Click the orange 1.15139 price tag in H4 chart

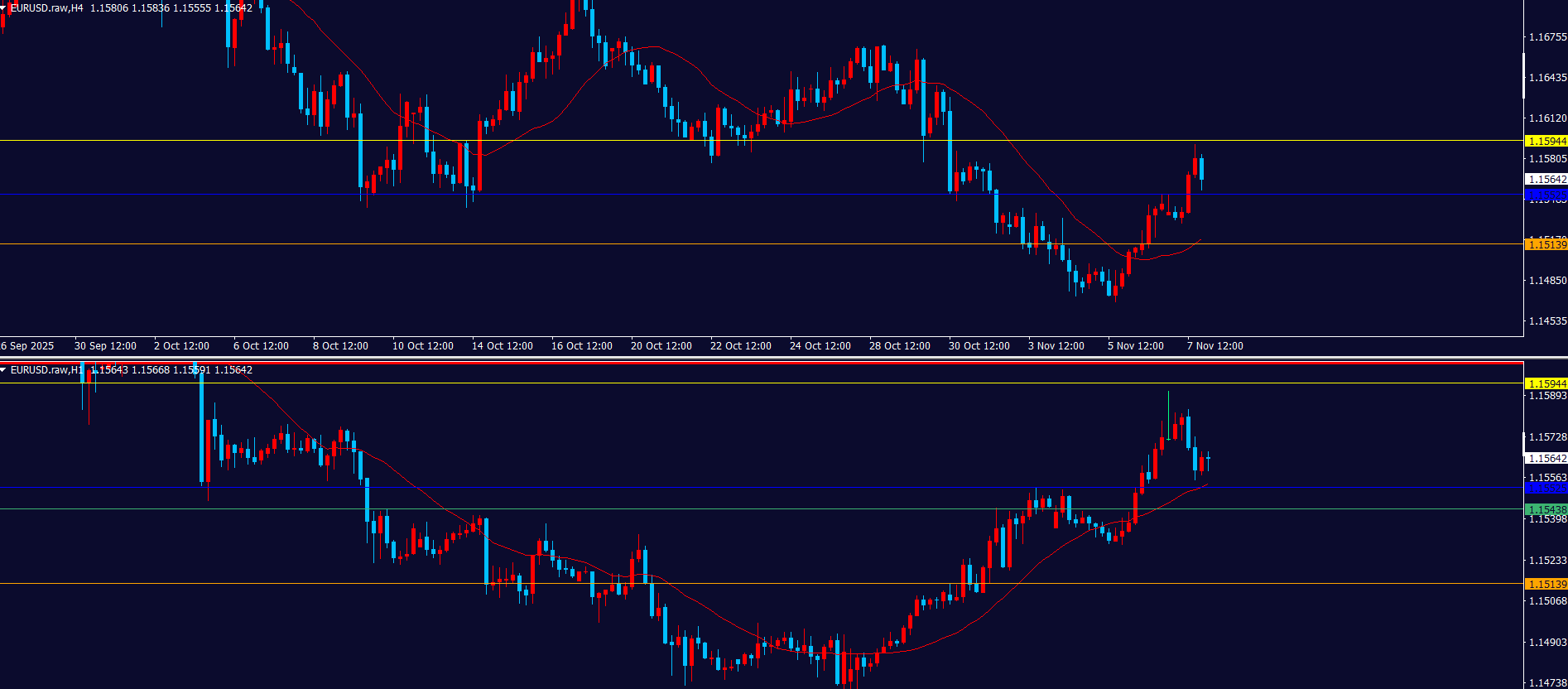click(1546, 244)
